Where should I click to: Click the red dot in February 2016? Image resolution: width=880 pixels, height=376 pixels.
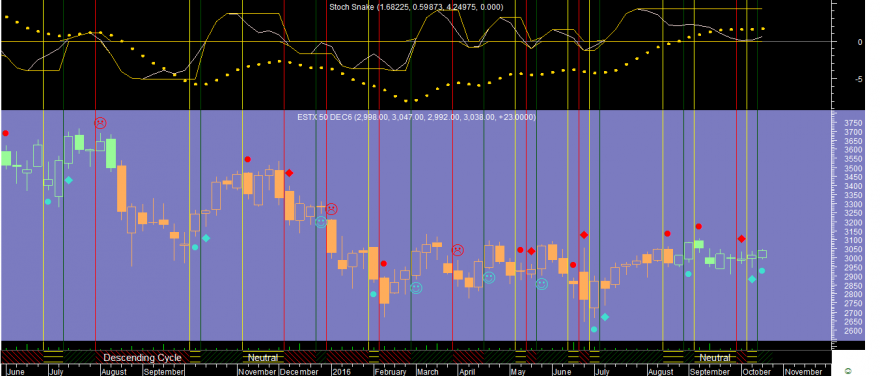[384, 263]
